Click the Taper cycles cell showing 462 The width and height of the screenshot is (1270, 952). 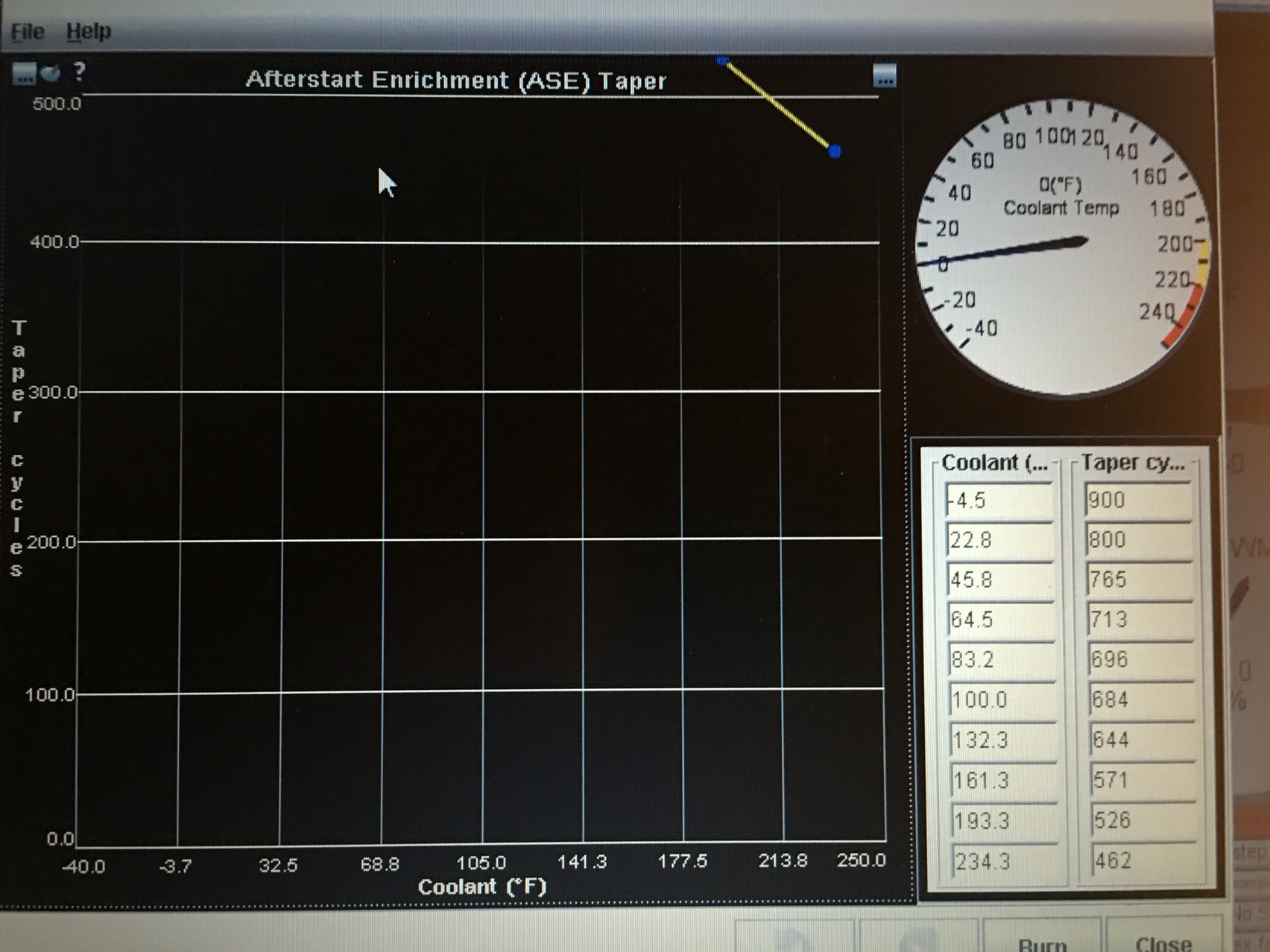tap(1145, 860)
